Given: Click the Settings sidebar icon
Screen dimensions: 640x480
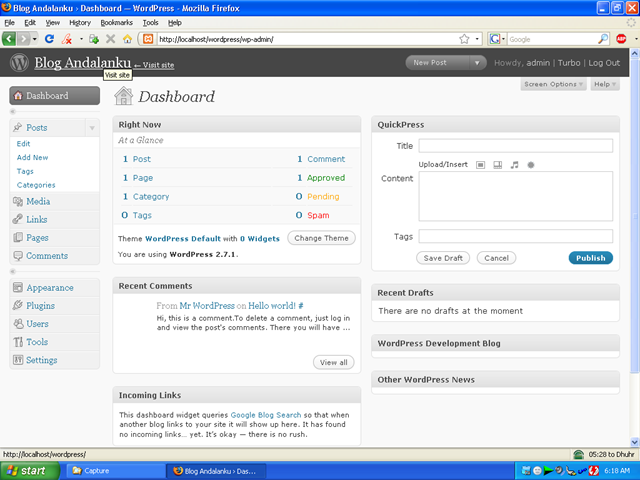Looking at the screenshot, I should (x=18, y=360).
